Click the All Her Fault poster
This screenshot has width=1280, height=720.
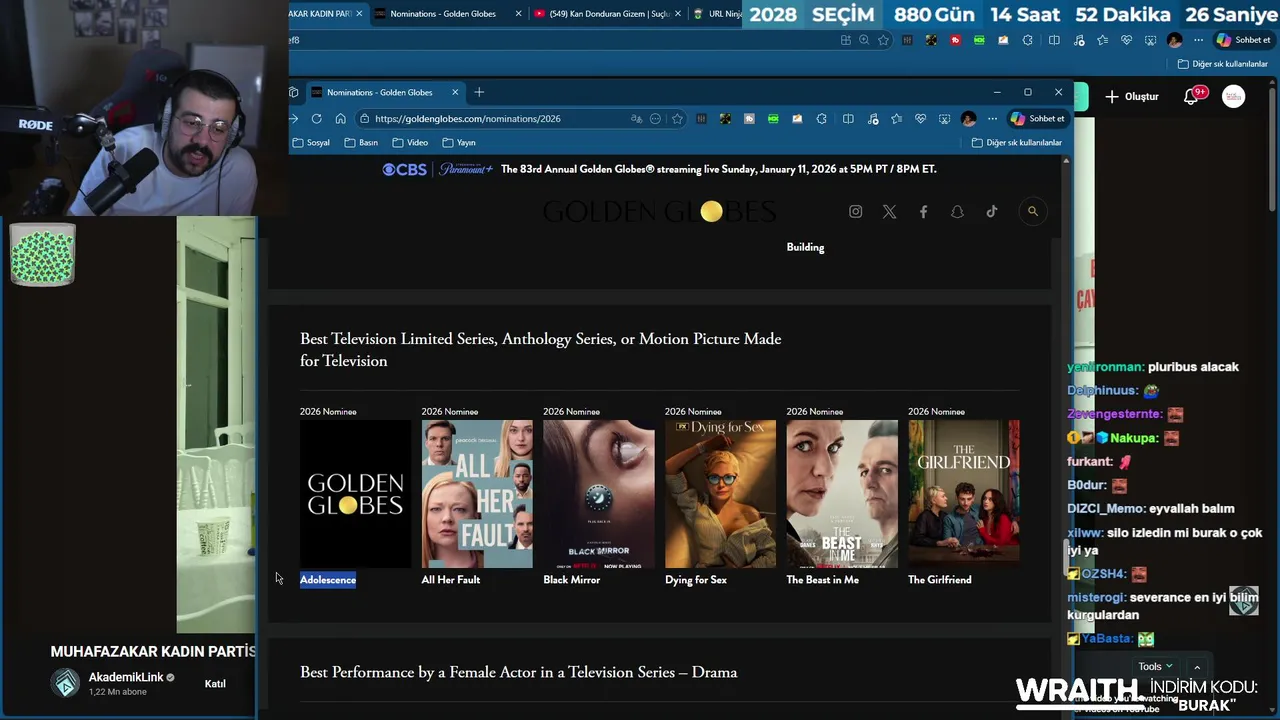click(x=477, y=494)
